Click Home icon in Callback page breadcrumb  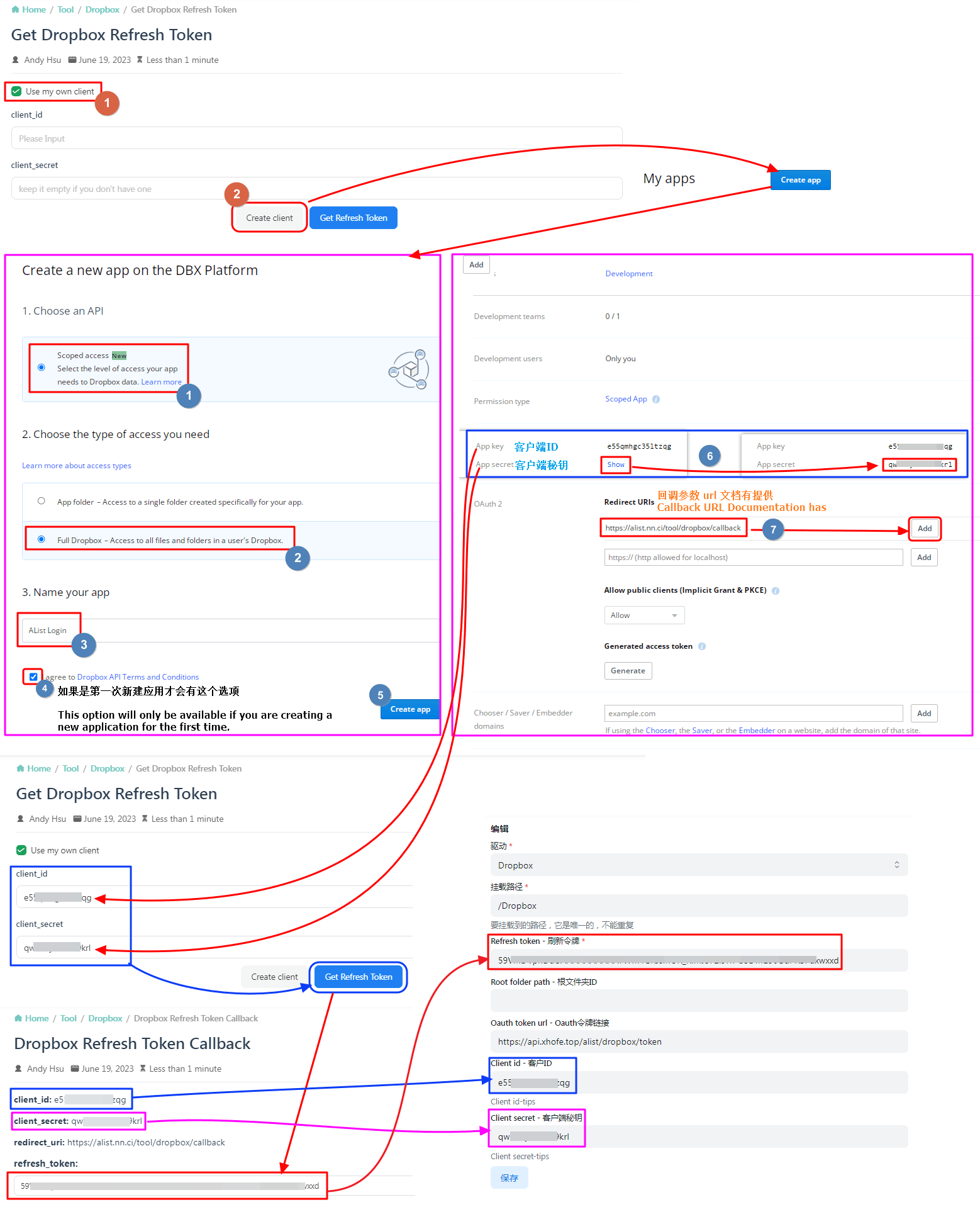click(x=18, y=1018)
